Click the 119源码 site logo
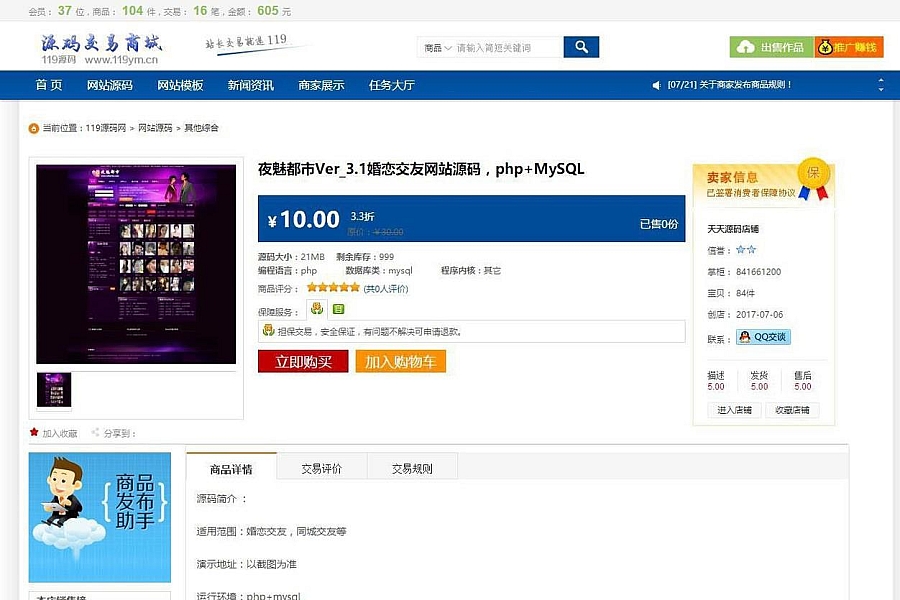The image size is (900, 600). click(100, 49)
